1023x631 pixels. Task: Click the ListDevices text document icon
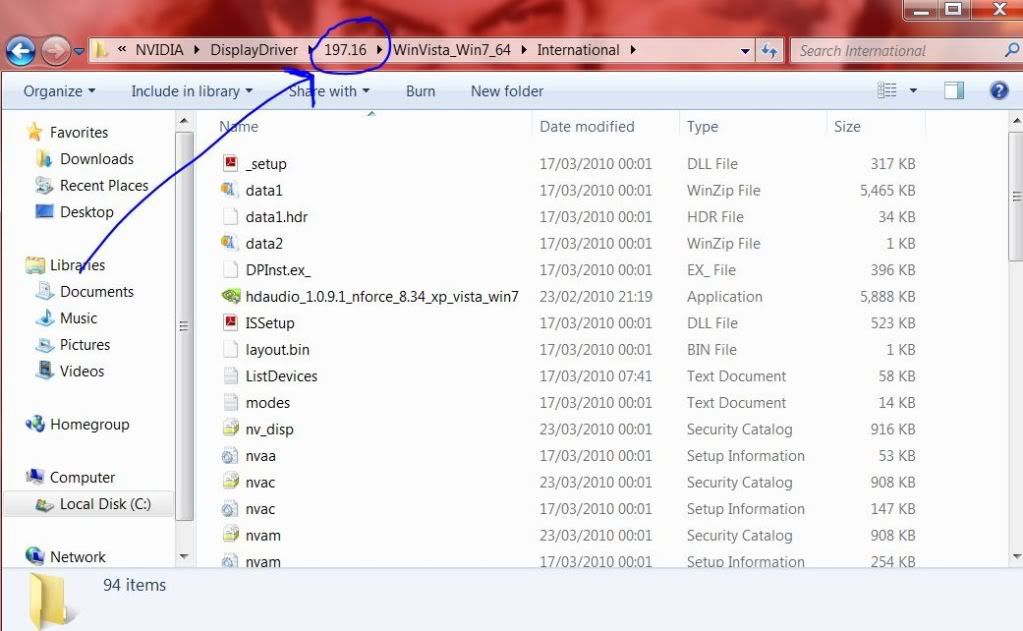click(x=230, y=376)
